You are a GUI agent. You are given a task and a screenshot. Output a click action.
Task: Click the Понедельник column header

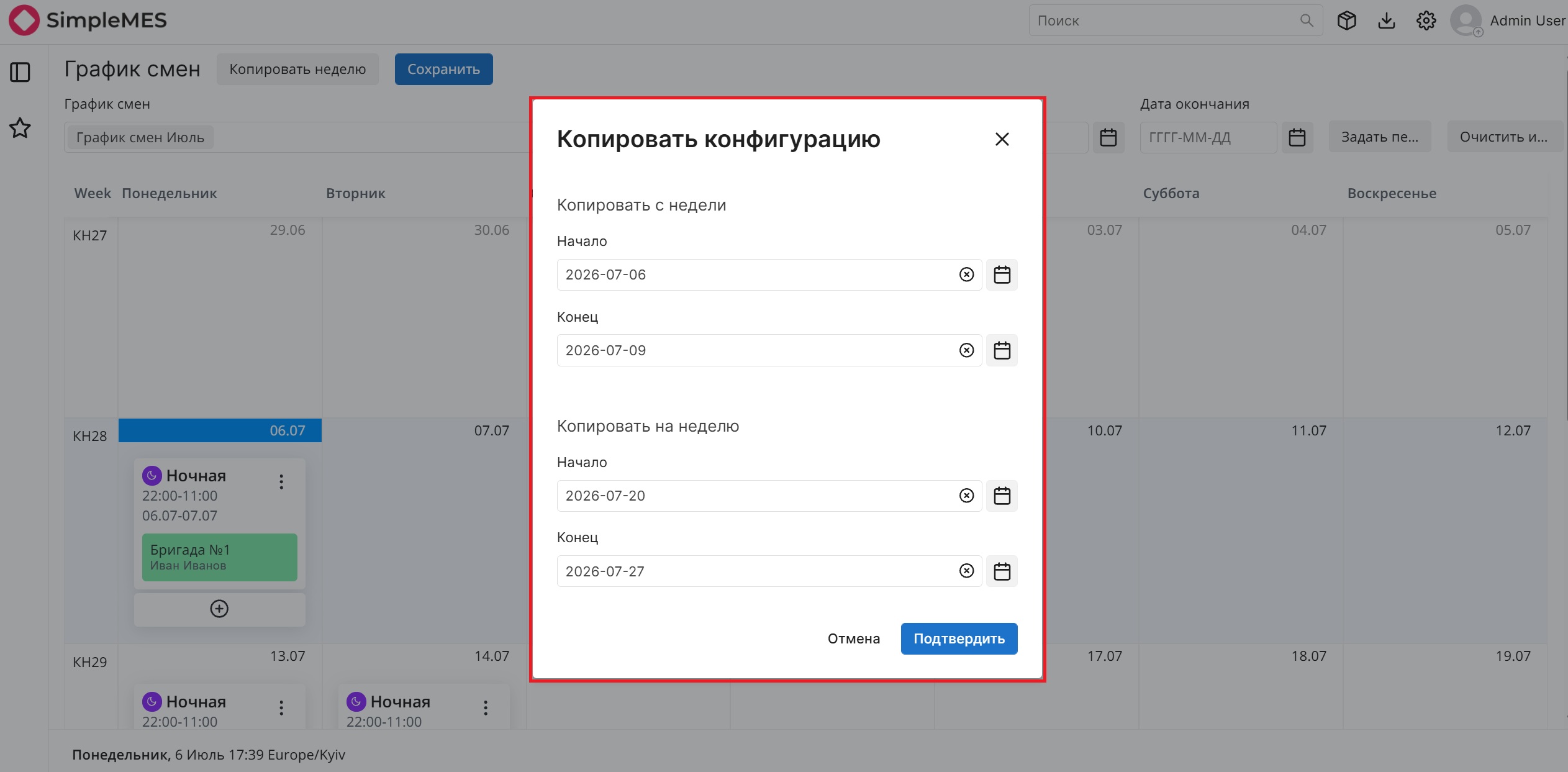click(170, 193)
